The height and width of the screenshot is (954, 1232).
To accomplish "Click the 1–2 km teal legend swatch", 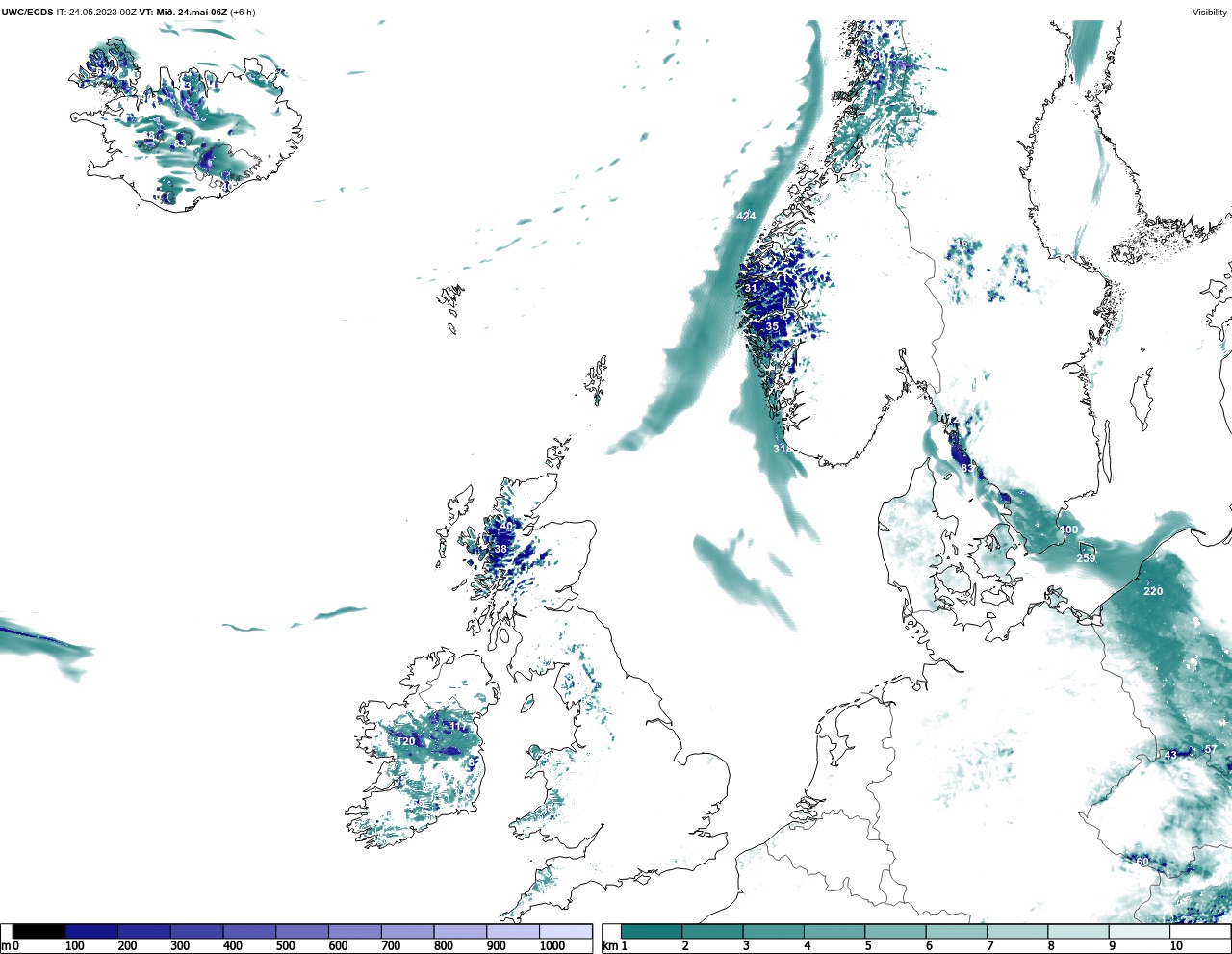I will coord(652,931).
